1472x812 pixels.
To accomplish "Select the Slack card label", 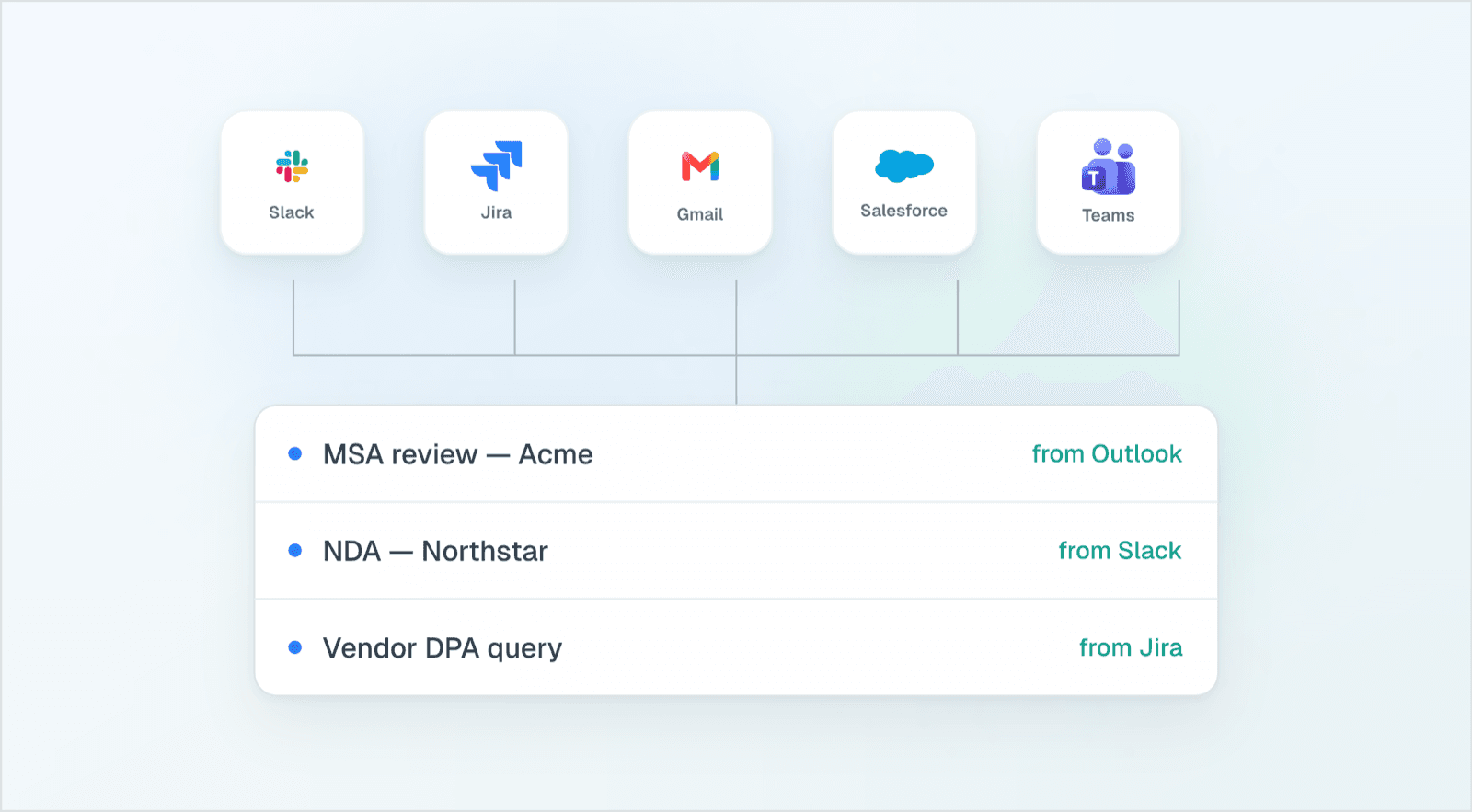I will (292, 212).
